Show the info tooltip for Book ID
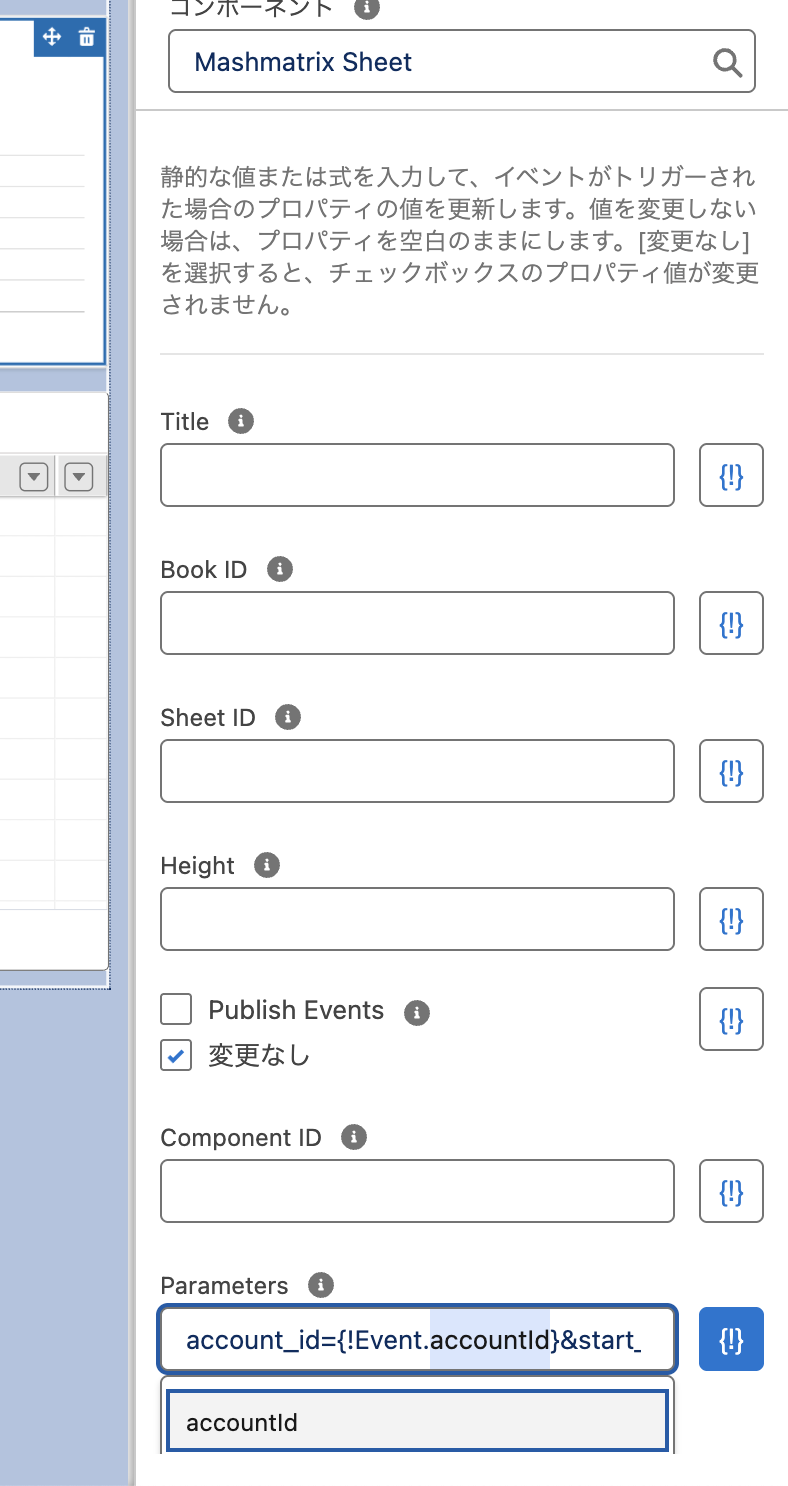Screen dimensions: 788x1486 coord(280,569)
